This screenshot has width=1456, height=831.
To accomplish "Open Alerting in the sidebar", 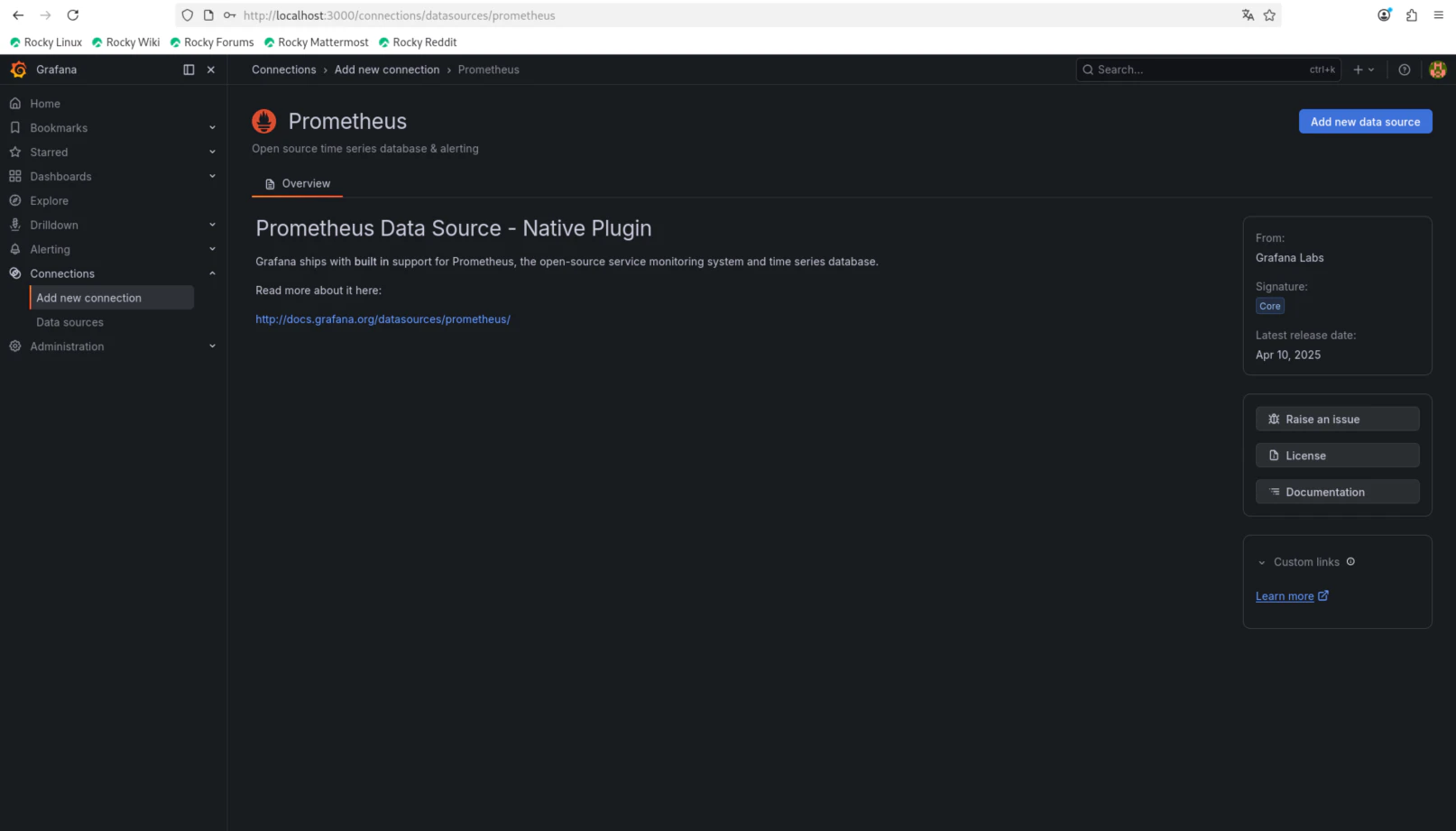I will (x=50, y=250).
